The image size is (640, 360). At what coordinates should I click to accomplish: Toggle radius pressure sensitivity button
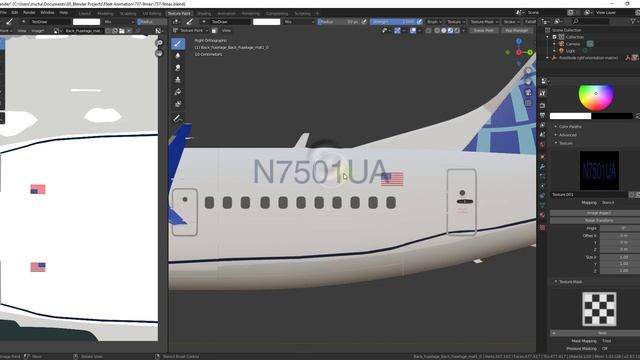[x=364, y=22]
